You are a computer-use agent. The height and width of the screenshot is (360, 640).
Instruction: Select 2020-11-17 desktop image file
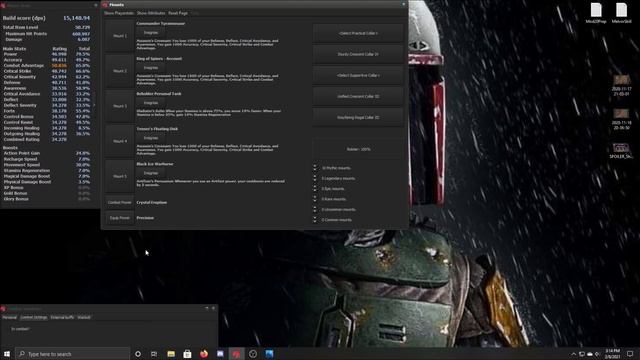click(x=621, y=85)
